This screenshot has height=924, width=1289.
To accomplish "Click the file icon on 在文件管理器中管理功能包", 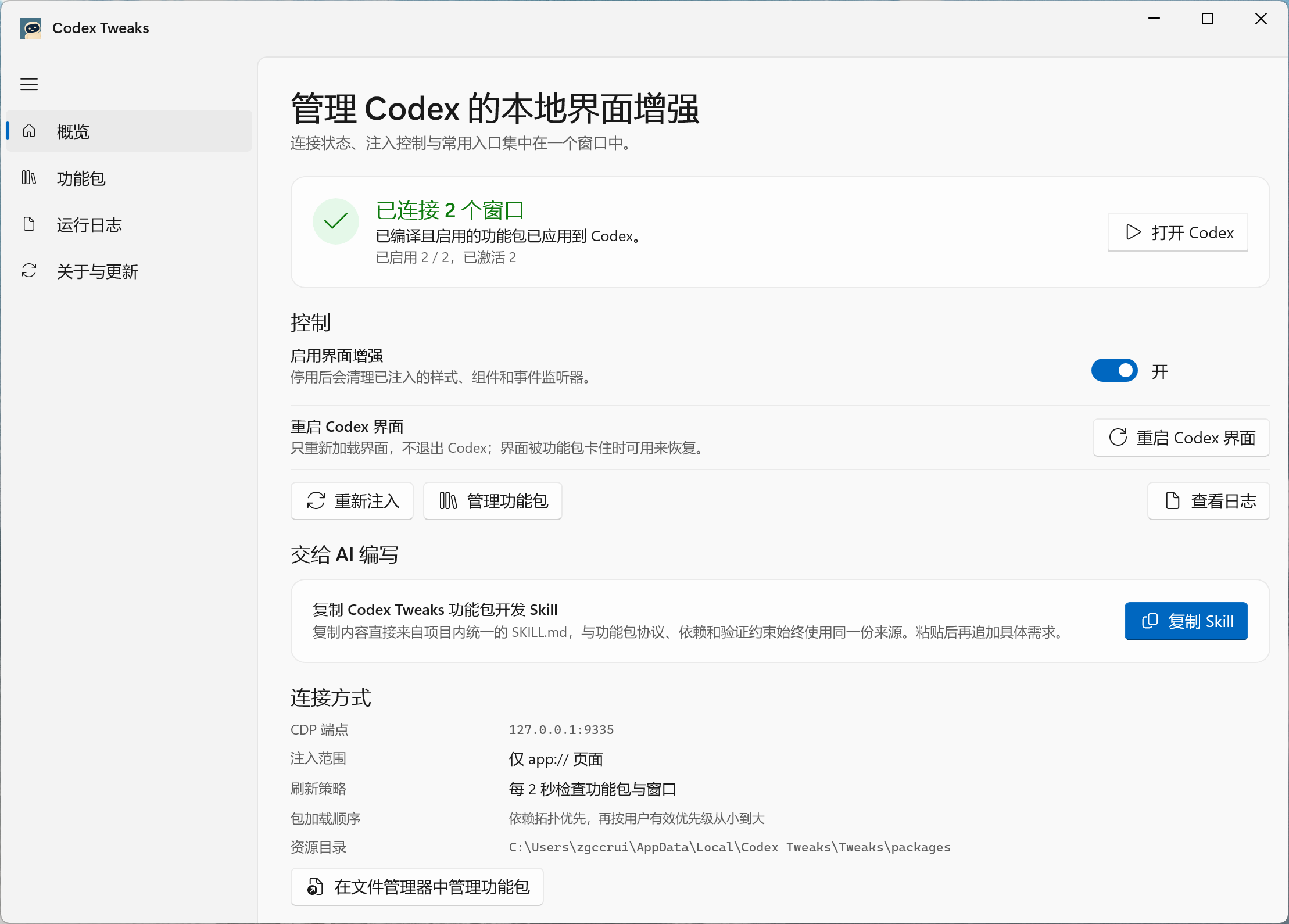I will pyautogui.click(x=315, y=886).
